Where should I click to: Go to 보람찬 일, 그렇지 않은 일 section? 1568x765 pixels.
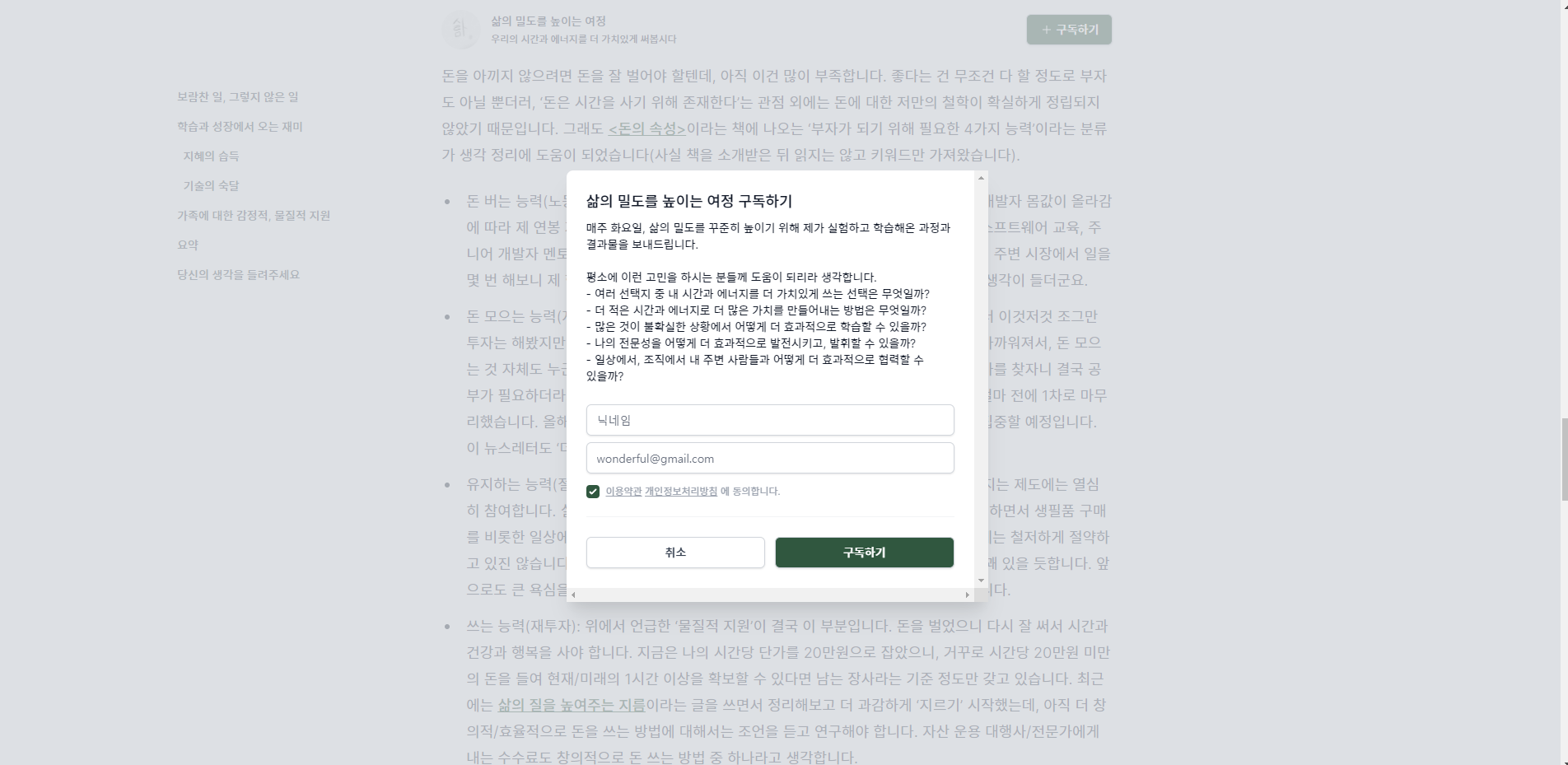click(238, 97)
